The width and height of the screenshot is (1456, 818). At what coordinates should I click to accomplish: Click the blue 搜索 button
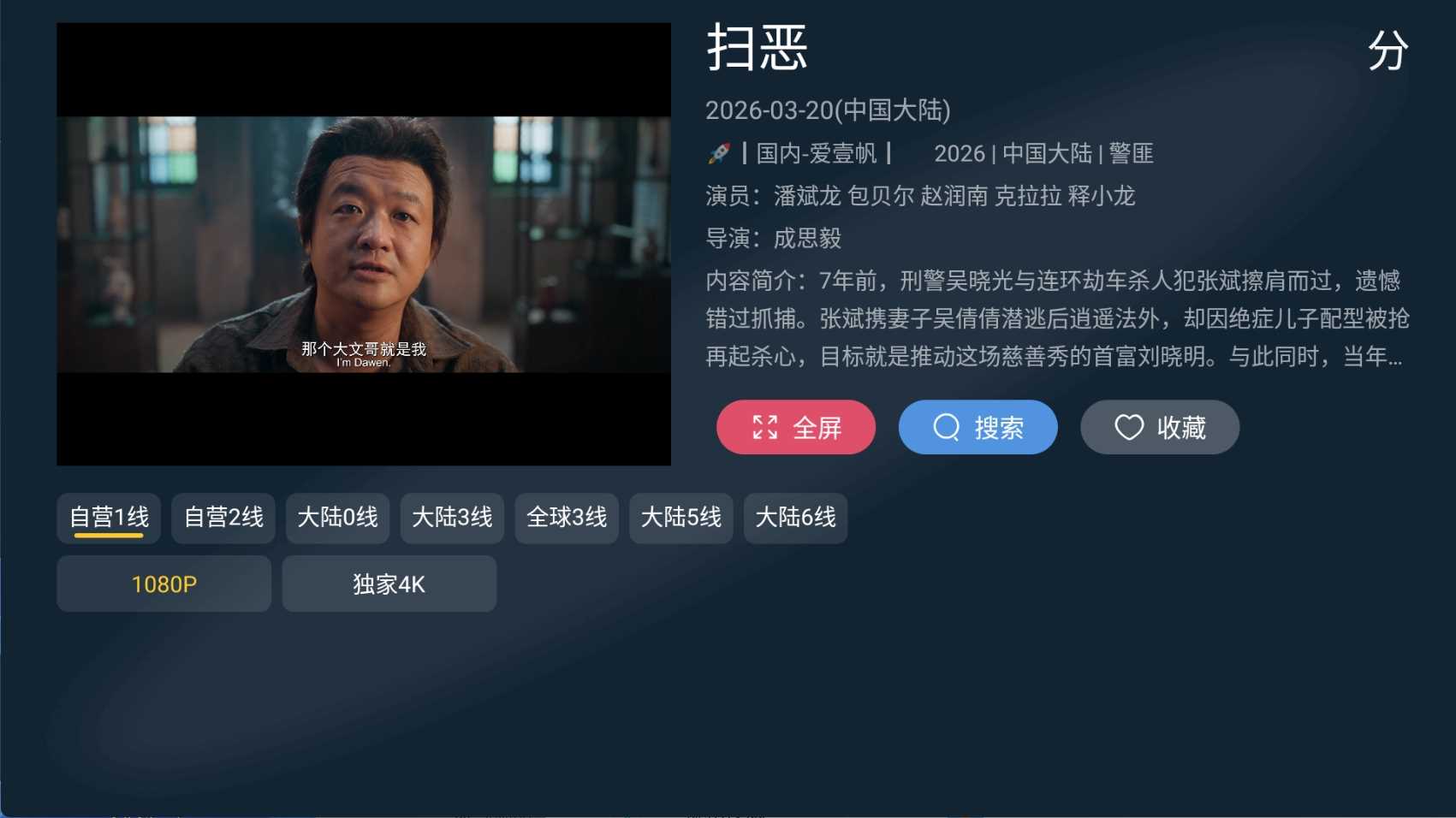(978, 427)
